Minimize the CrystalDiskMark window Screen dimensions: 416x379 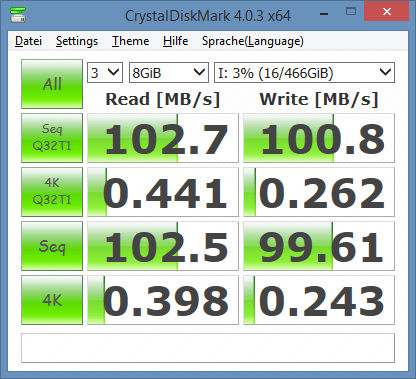tap(324, 13)
